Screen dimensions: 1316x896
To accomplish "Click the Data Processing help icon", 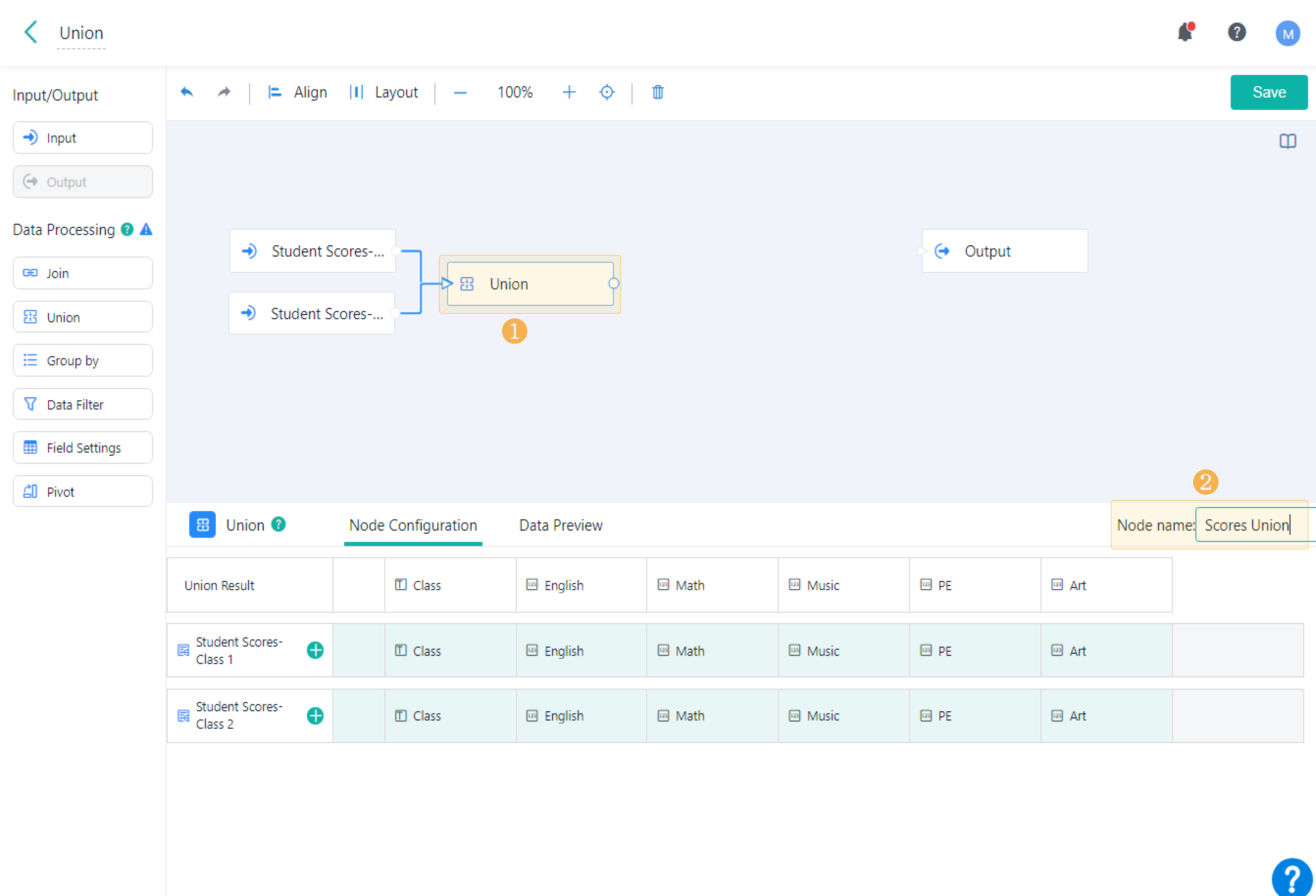I will (127, 229).
